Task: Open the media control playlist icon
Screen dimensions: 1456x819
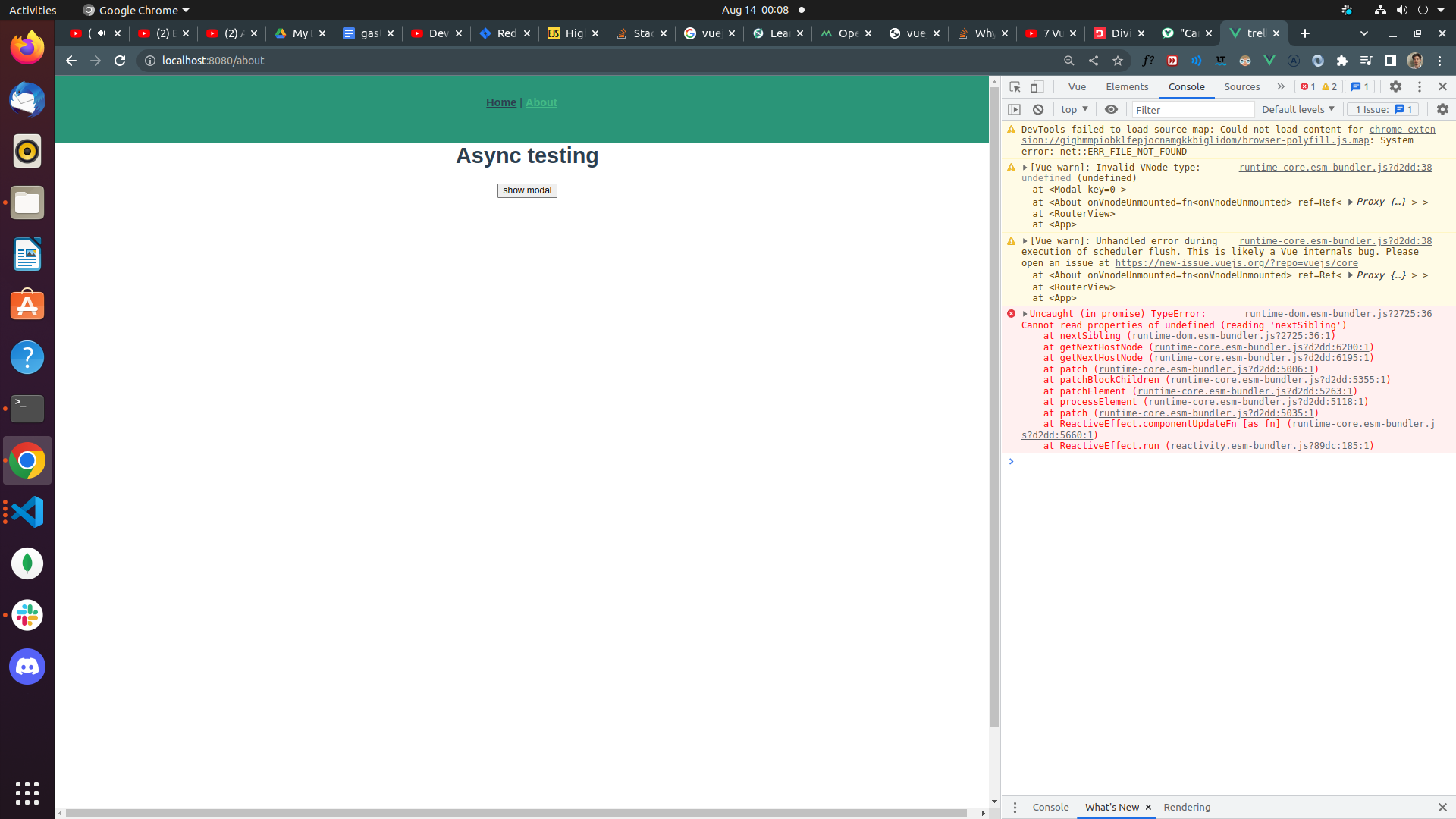Action: pyautogui.click(x=1366, y=61)
